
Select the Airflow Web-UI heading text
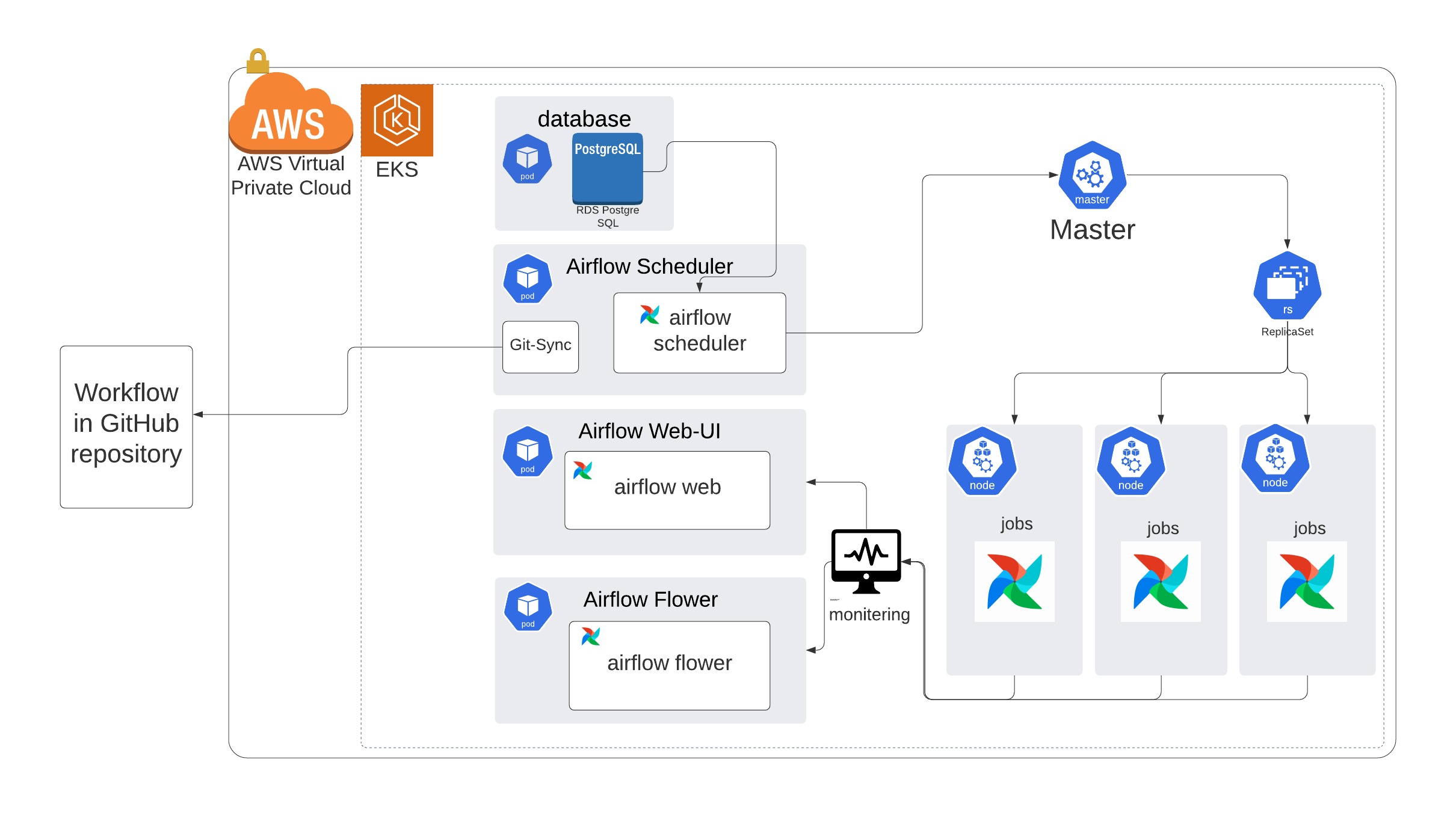(x=649, y=431)
